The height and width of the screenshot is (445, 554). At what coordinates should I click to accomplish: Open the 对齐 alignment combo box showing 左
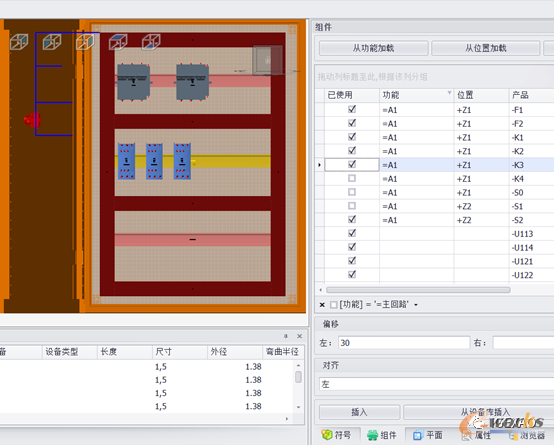(437, 384)
